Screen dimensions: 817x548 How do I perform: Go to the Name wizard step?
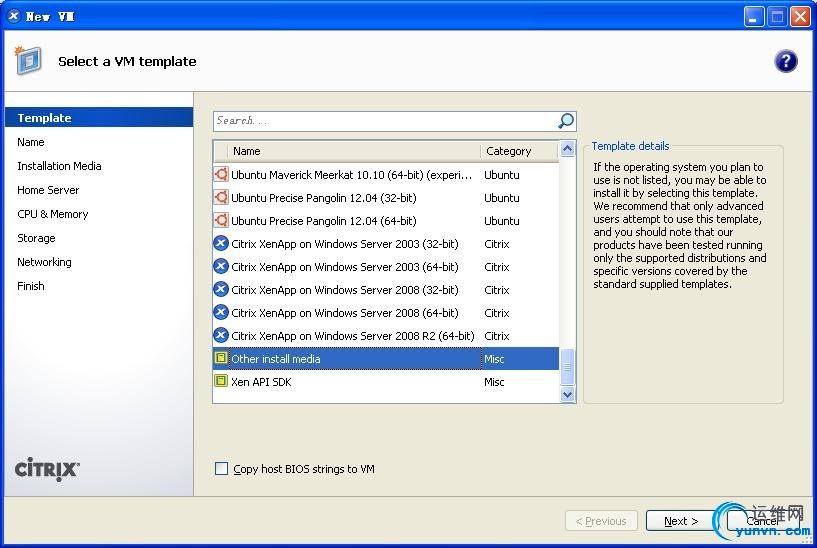(x=31, y=142)
